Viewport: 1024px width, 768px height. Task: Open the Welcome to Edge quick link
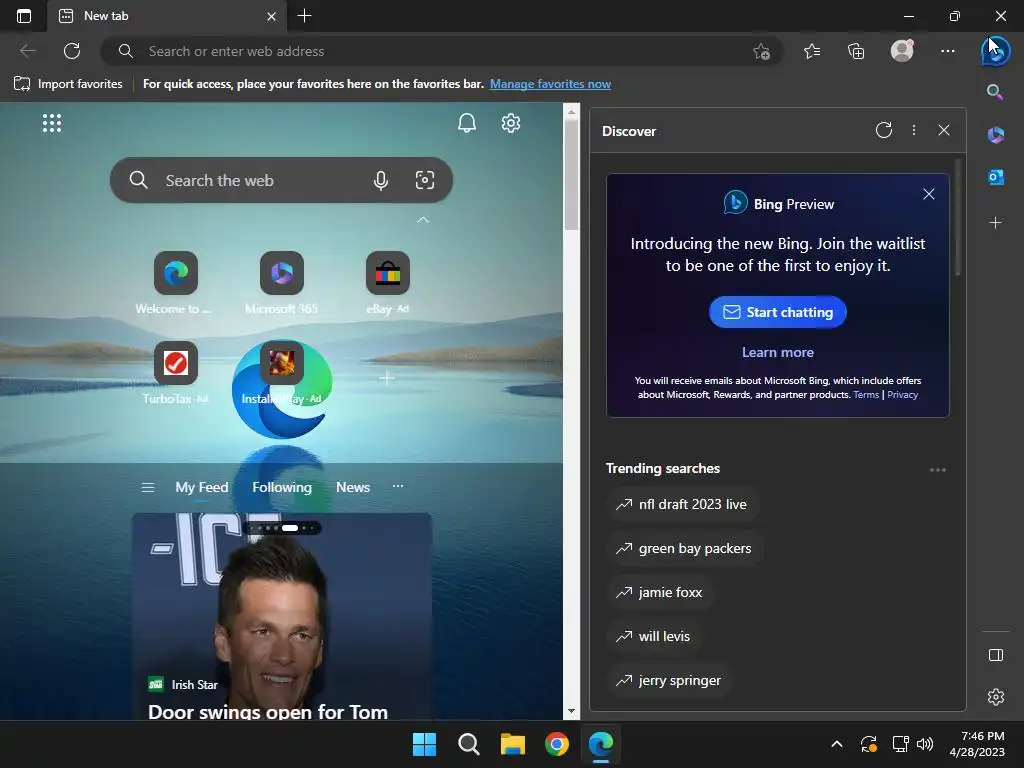pyautogui.click(x=175, y=283)
